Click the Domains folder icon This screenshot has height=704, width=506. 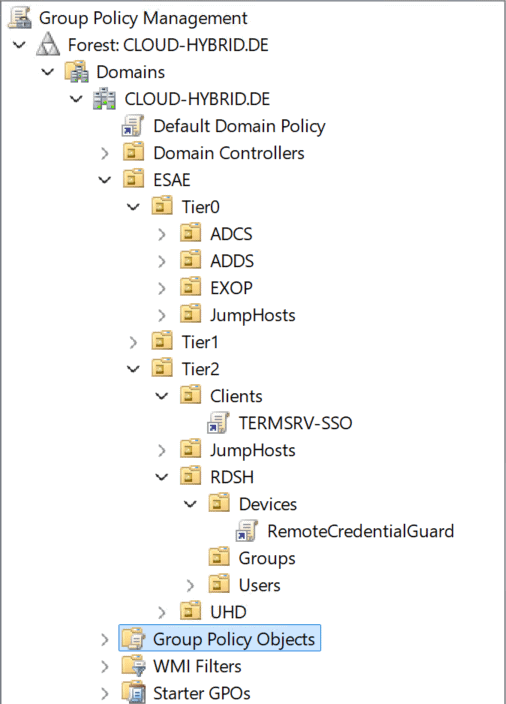77,72
